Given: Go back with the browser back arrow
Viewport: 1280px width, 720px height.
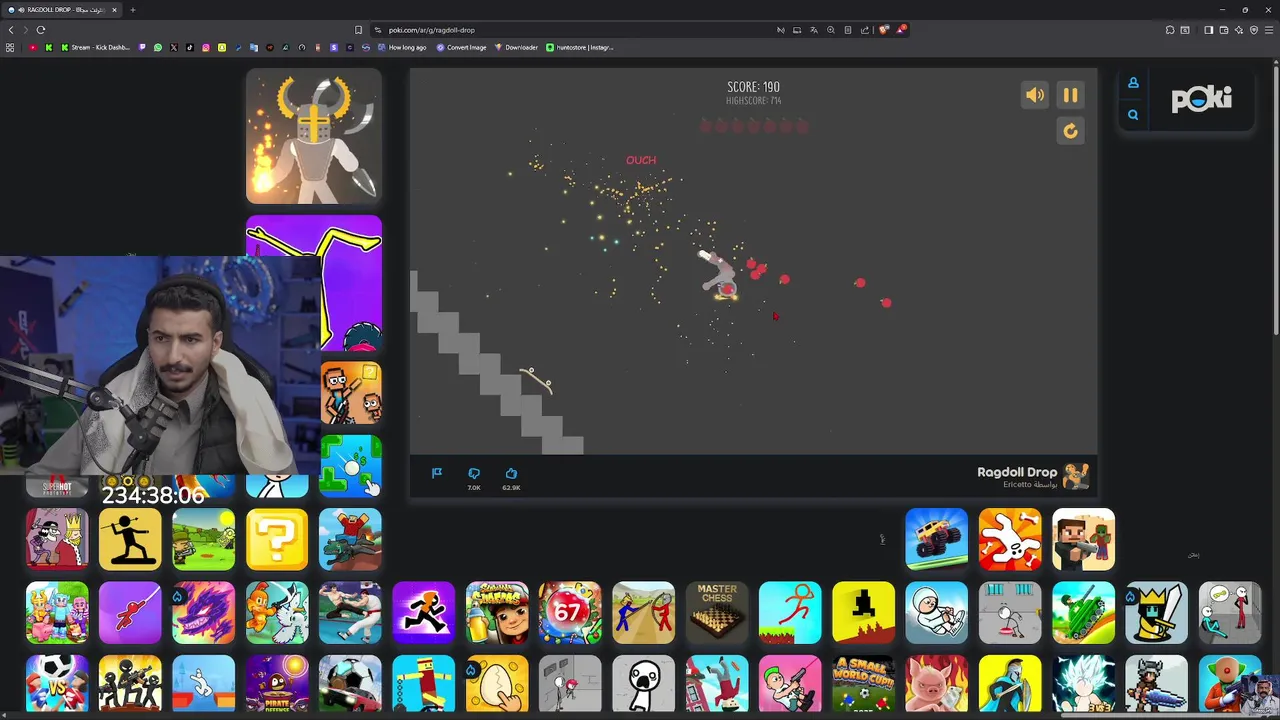Looking at the screenshot, I should tap(11, 30).
